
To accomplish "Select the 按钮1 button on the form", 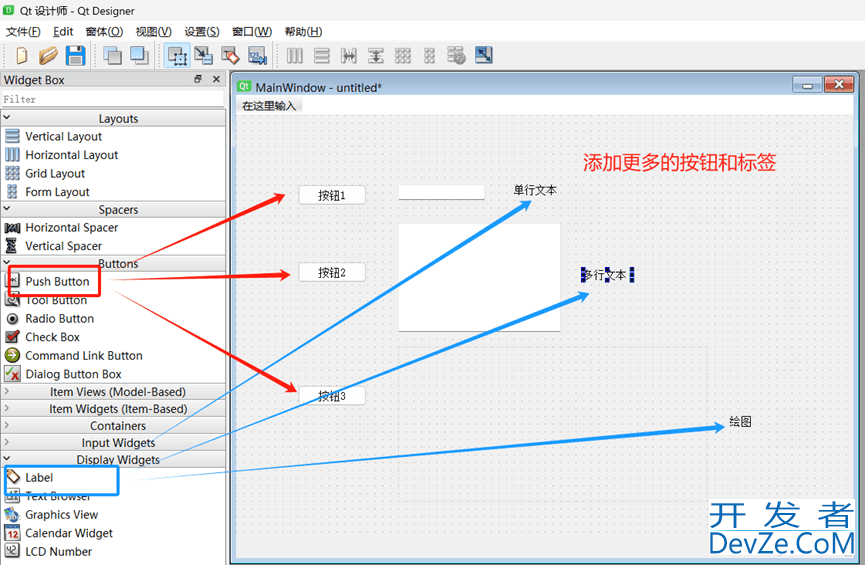I will (332, 195).
